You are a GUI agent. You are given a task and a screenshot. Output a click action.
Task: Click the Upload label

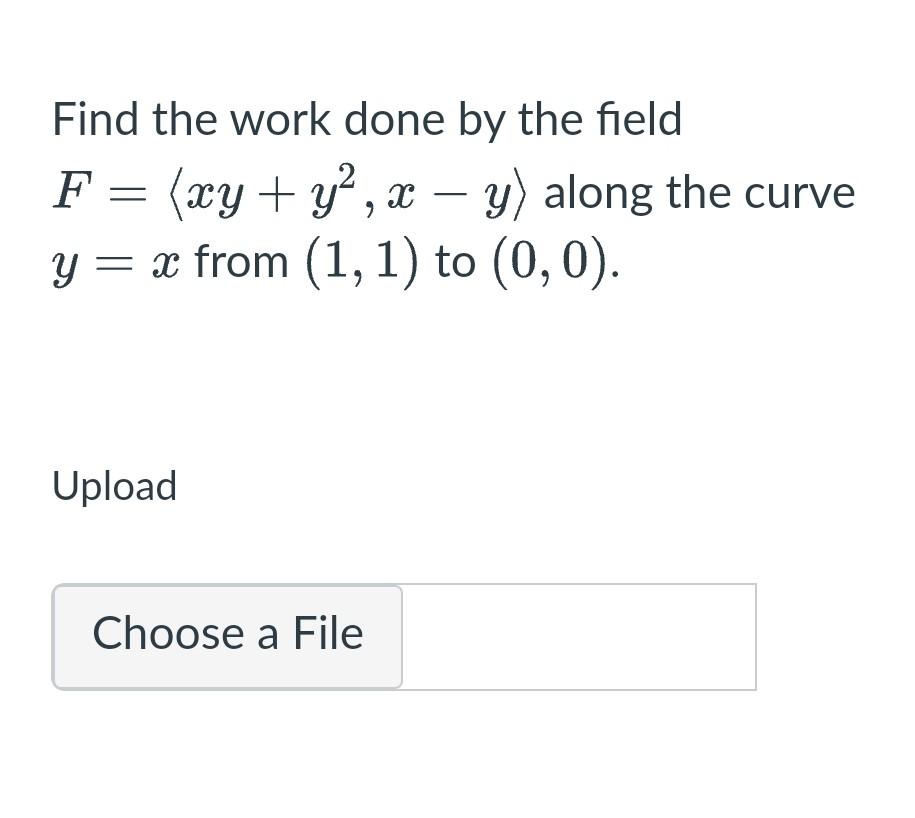point(113,486)
